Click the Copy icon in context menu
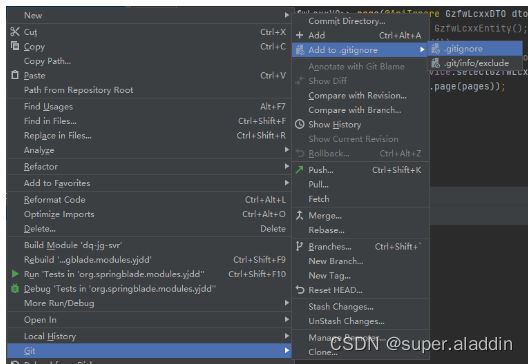 coord(15,45)
